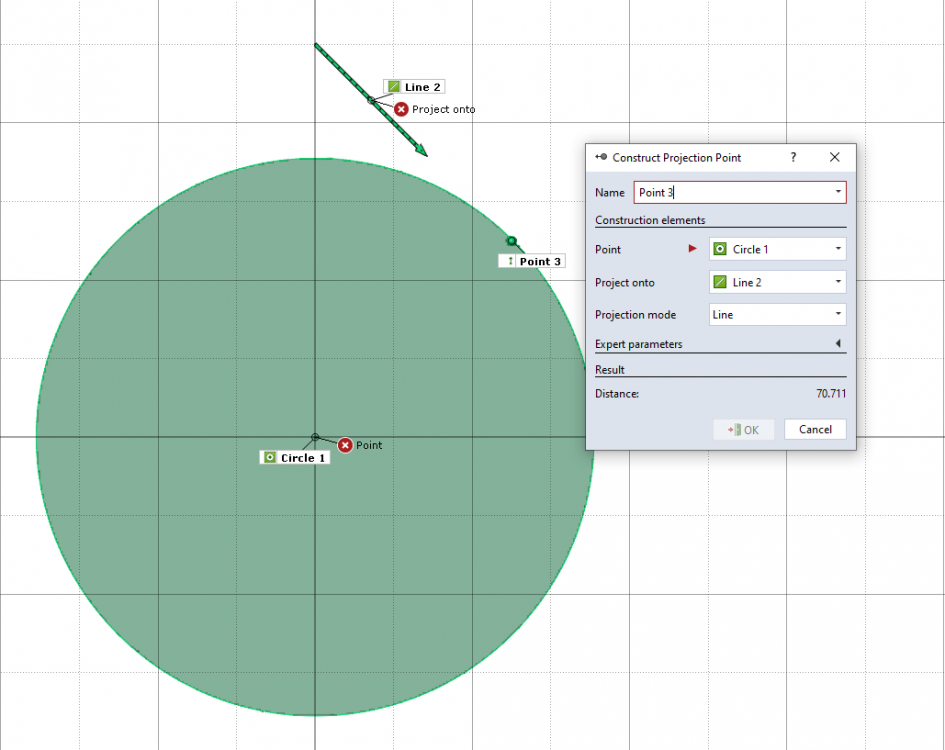Open the Name dropdown list
This screenshot has width=945, height=750.
[838, 192]
